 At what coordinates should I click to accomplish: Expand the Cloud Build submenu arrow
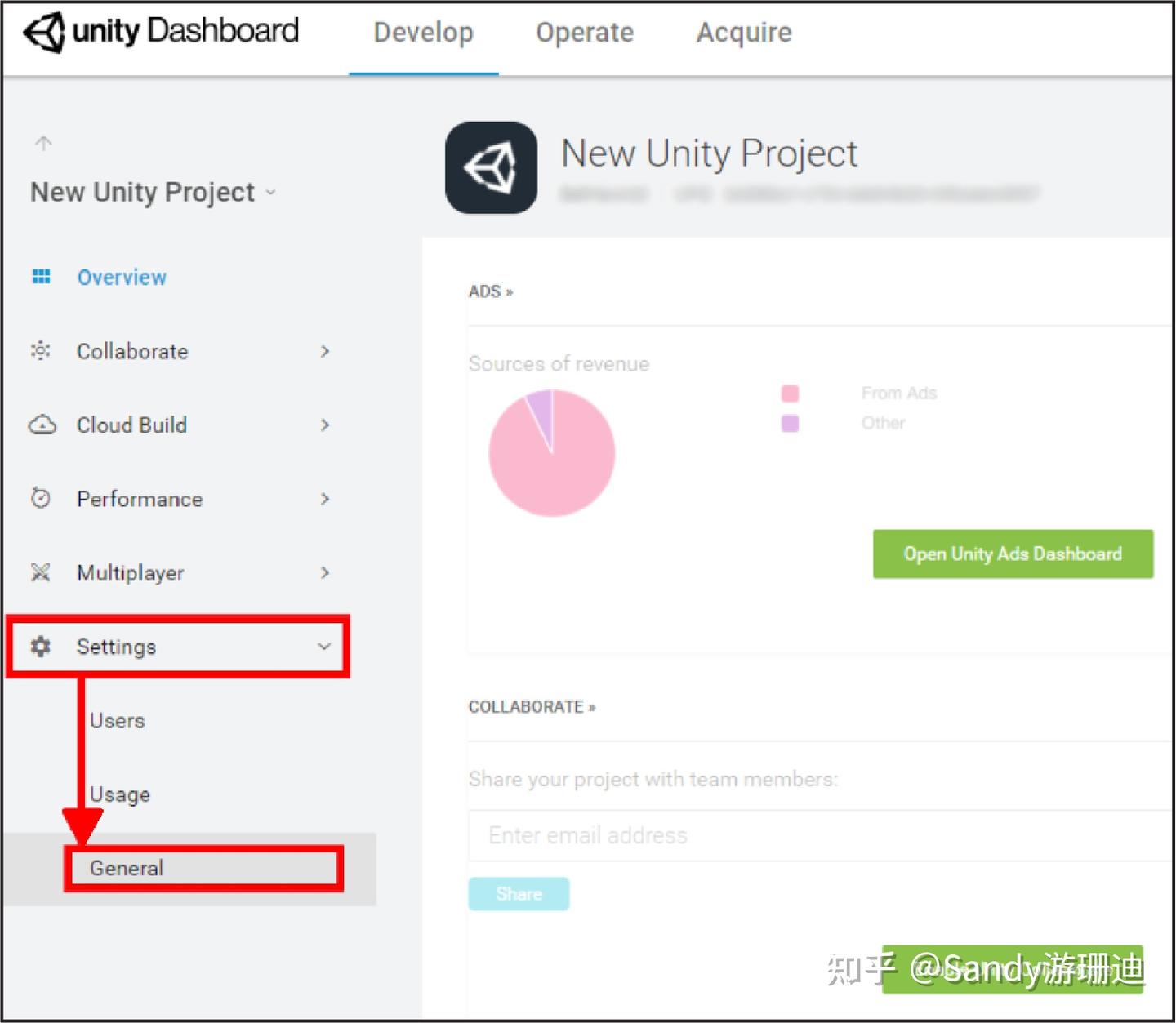click(x=325, y=425)
